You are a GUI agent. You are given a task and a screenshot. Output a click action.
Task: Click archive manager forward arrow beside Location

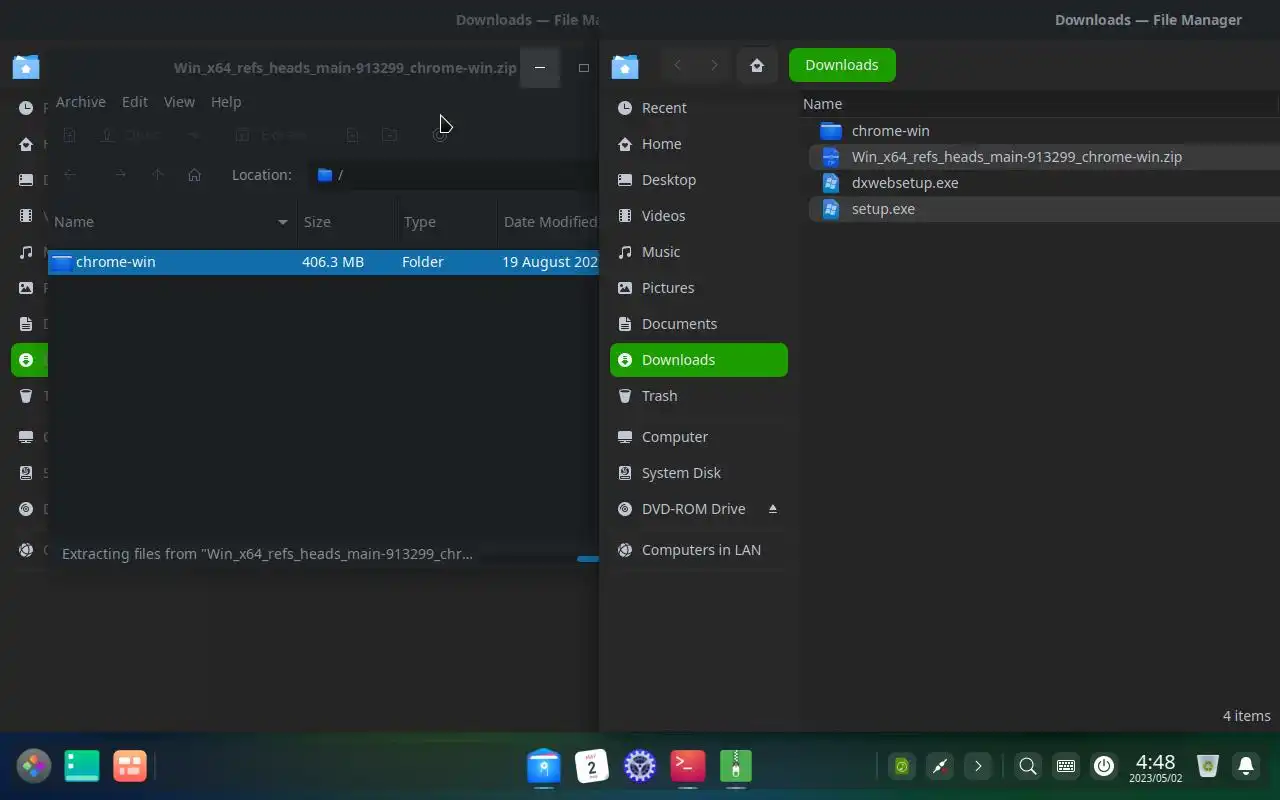point(120,175)
